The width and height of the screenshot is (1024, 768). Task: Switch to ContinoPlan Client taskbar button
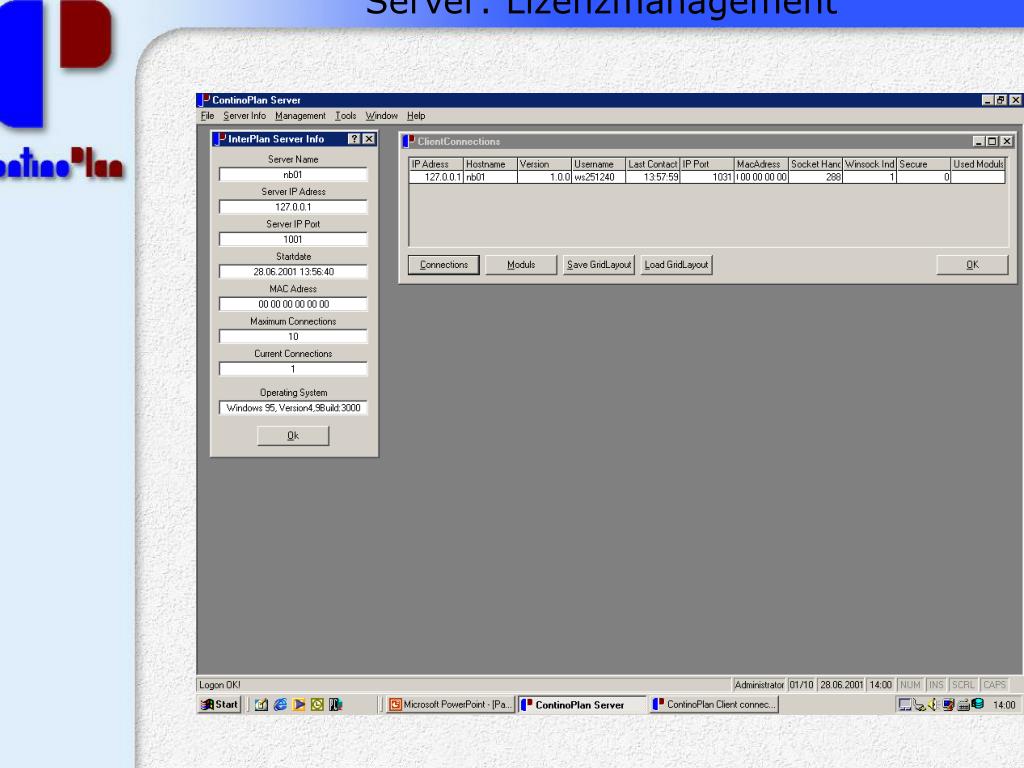tap(714, 705)
